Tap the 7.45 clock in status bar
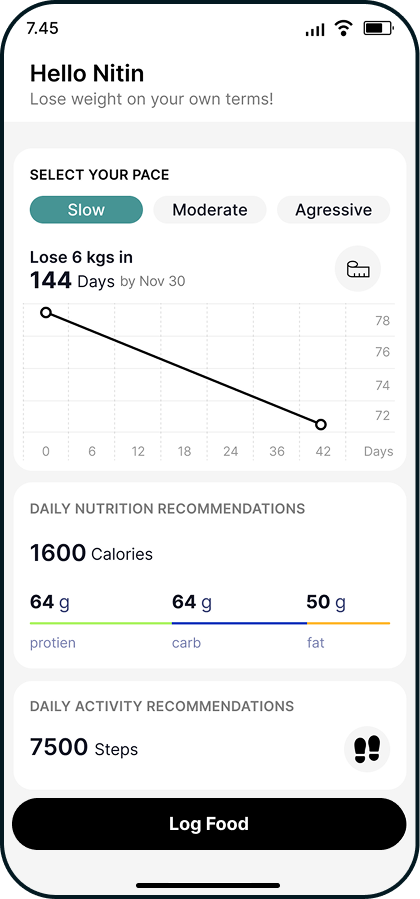The width and height of the screenshot is (420, 899). [x=42, y=28]
